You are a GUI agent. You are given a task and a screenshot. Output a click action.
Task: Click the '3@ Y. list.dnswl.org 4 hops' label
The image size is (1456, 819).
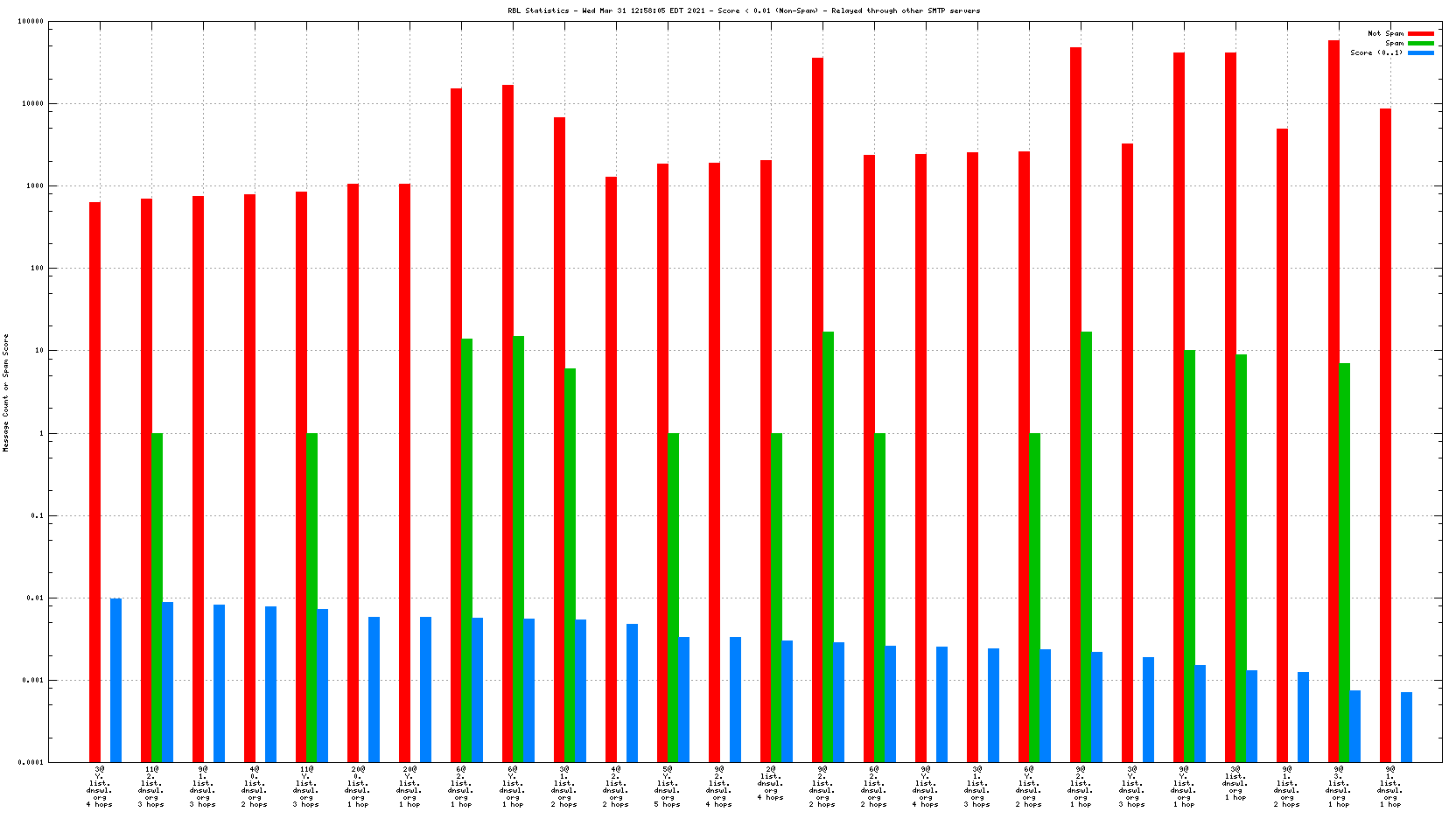click(x=100, y=787)
